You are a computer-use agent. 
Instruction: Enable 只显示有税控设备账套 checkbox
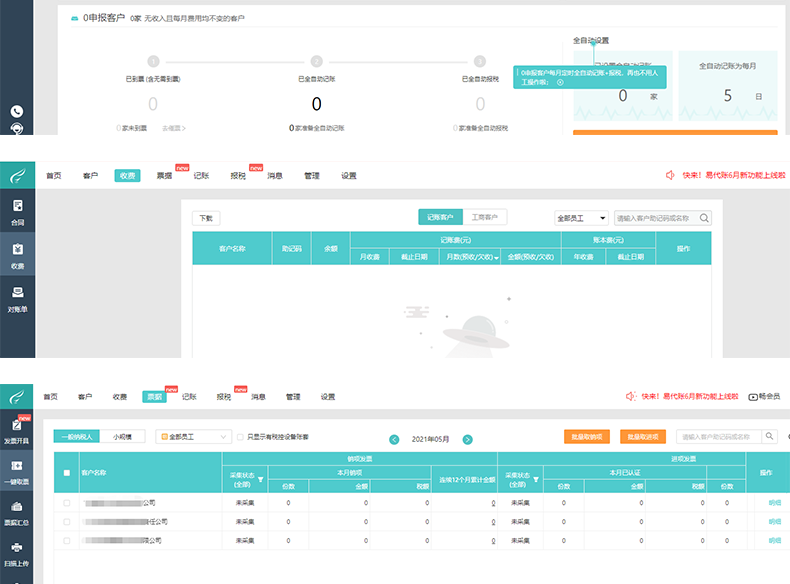point(239,437)
